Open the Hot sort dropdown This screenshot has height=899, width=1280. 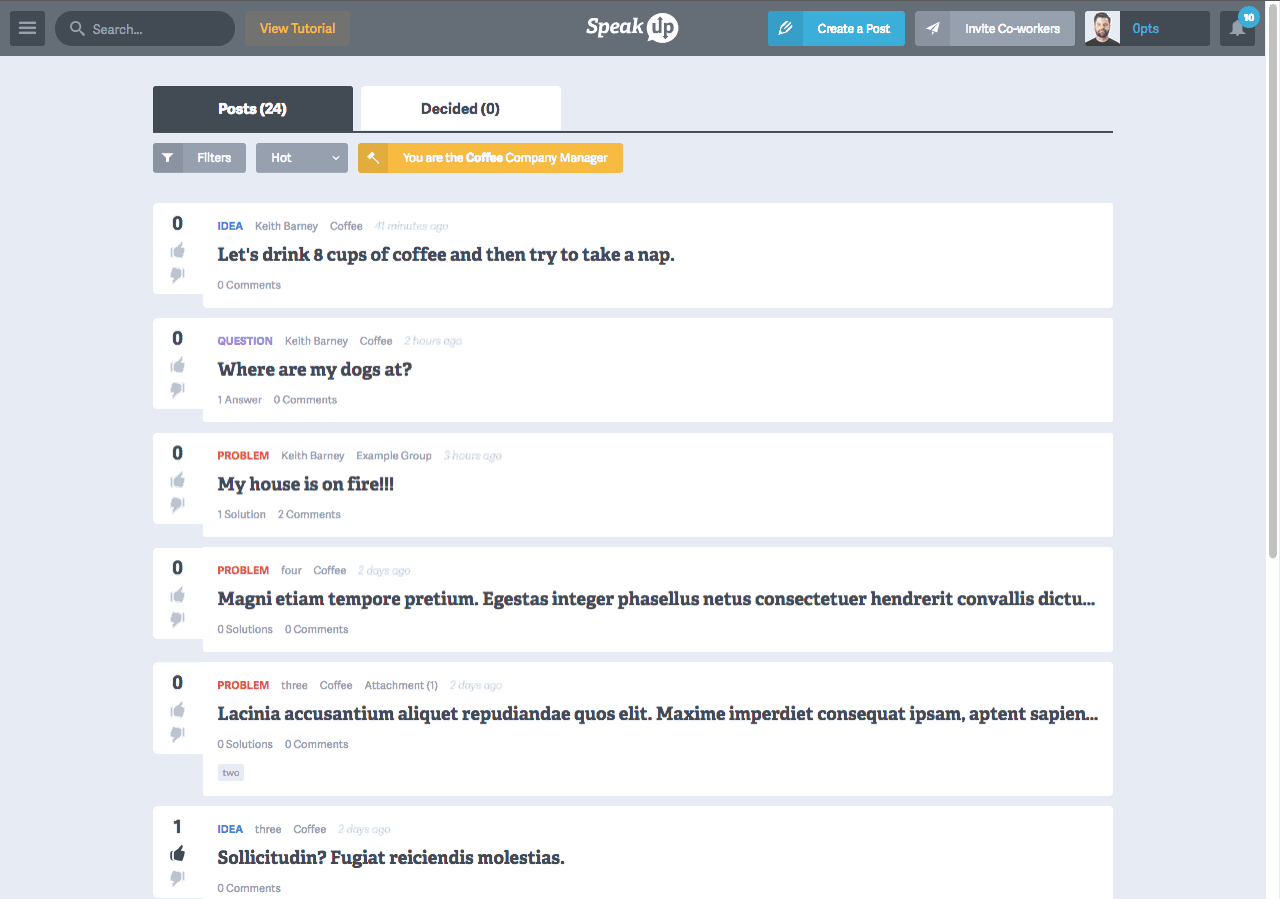tap(301, 158)
